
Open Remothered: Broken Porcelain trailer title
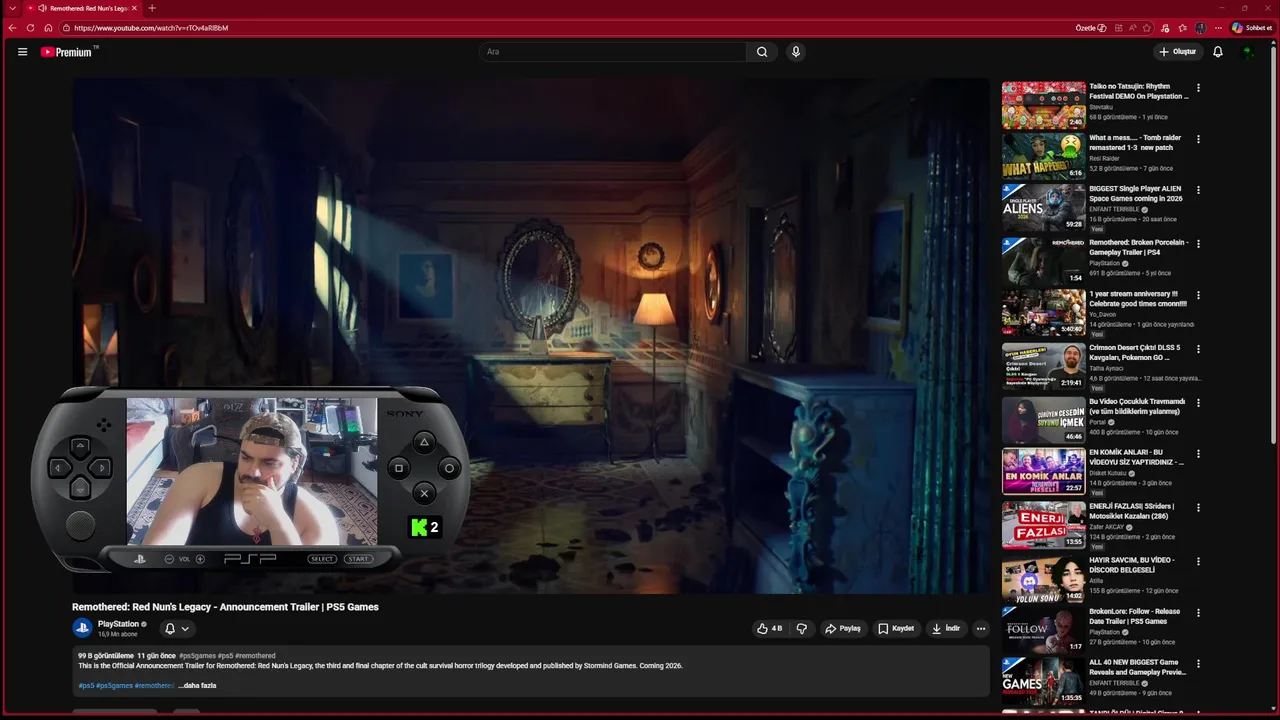1139,247
